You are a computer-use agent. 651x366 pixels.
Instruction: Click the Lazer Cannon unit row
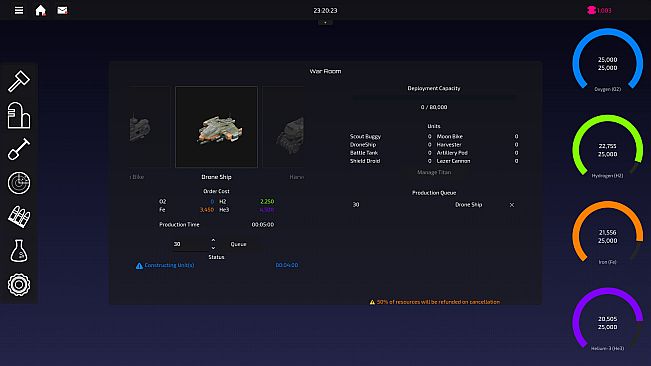click(477, 161)
